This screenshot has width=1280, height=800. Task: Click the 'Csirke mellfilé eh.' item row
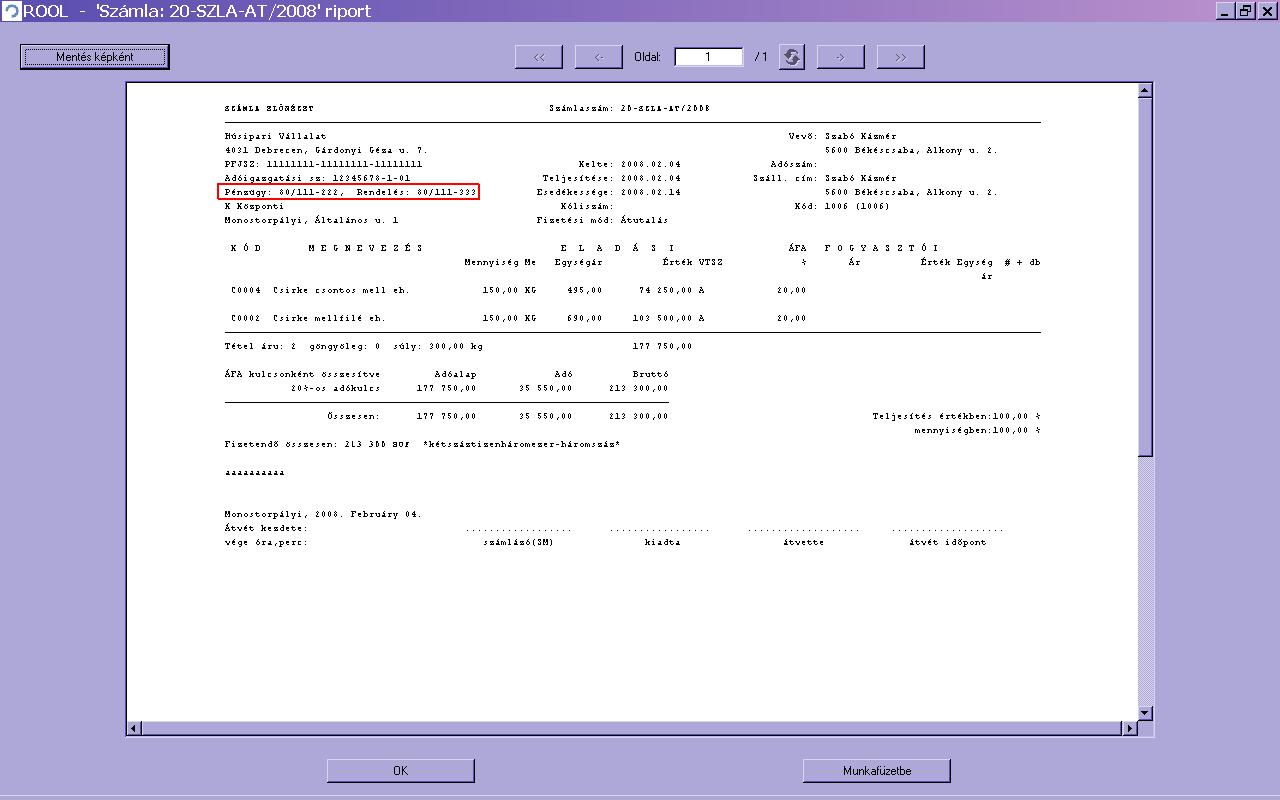pyautogui.click(x=518, y=318)
